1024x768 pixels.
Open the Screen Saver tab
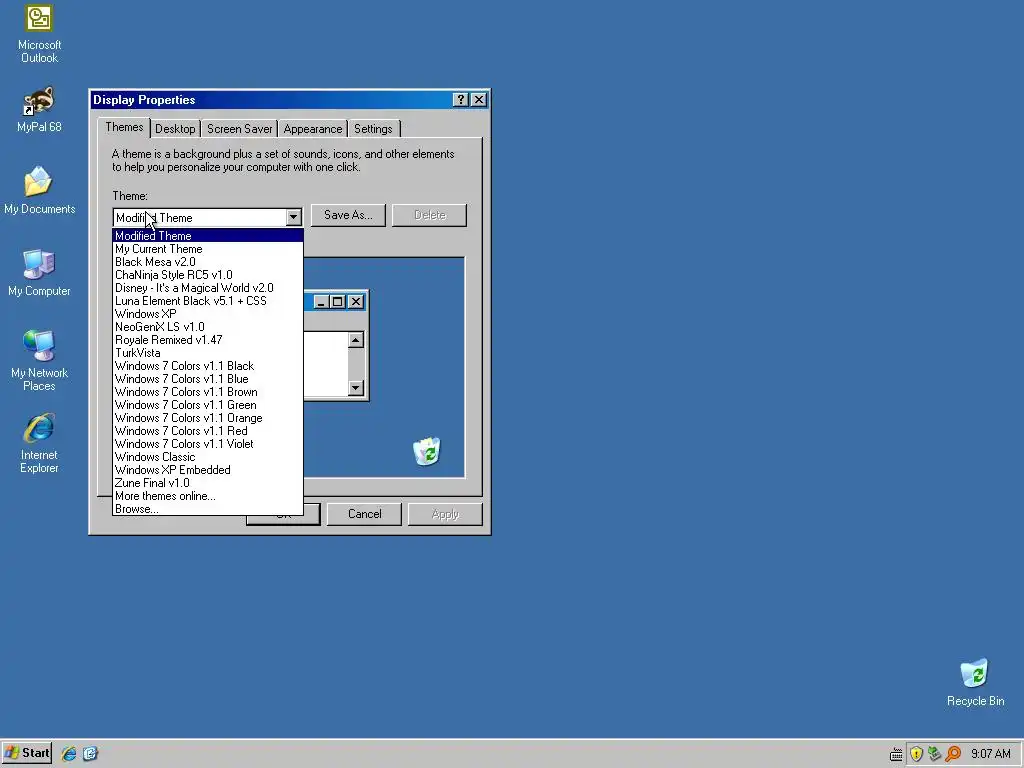[x=239, y=129]
